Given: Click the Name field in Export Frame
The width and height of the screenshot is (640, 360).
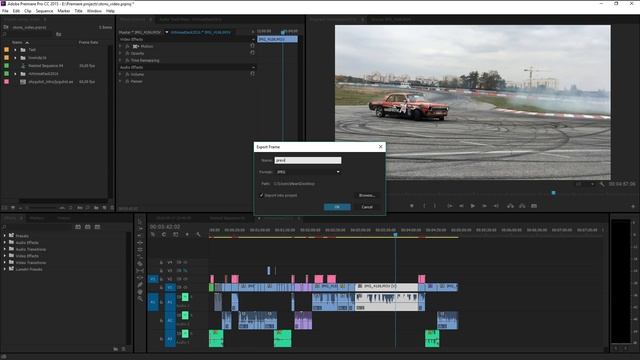Looking at the screenshot, I should pos(308,160).
